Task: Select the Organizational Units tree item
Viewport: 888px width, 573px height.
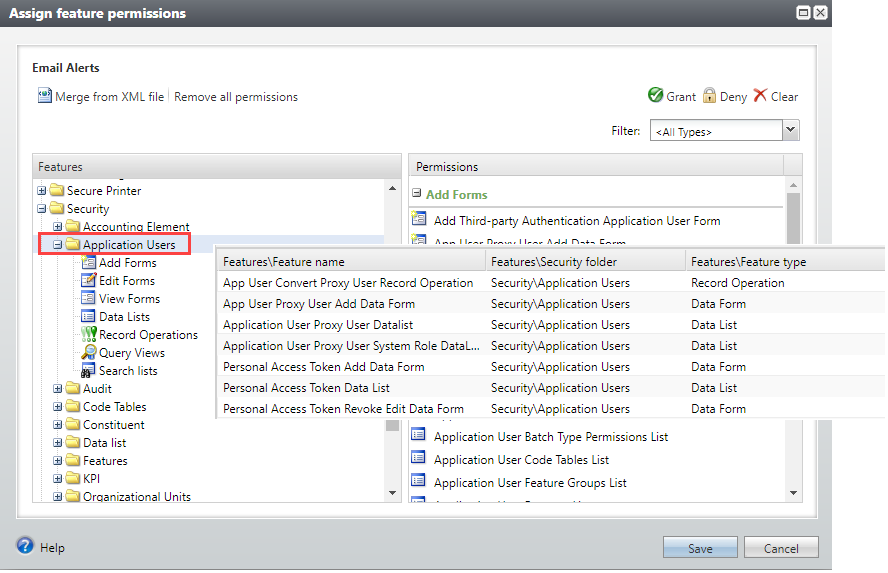Action: coord(136,496)
